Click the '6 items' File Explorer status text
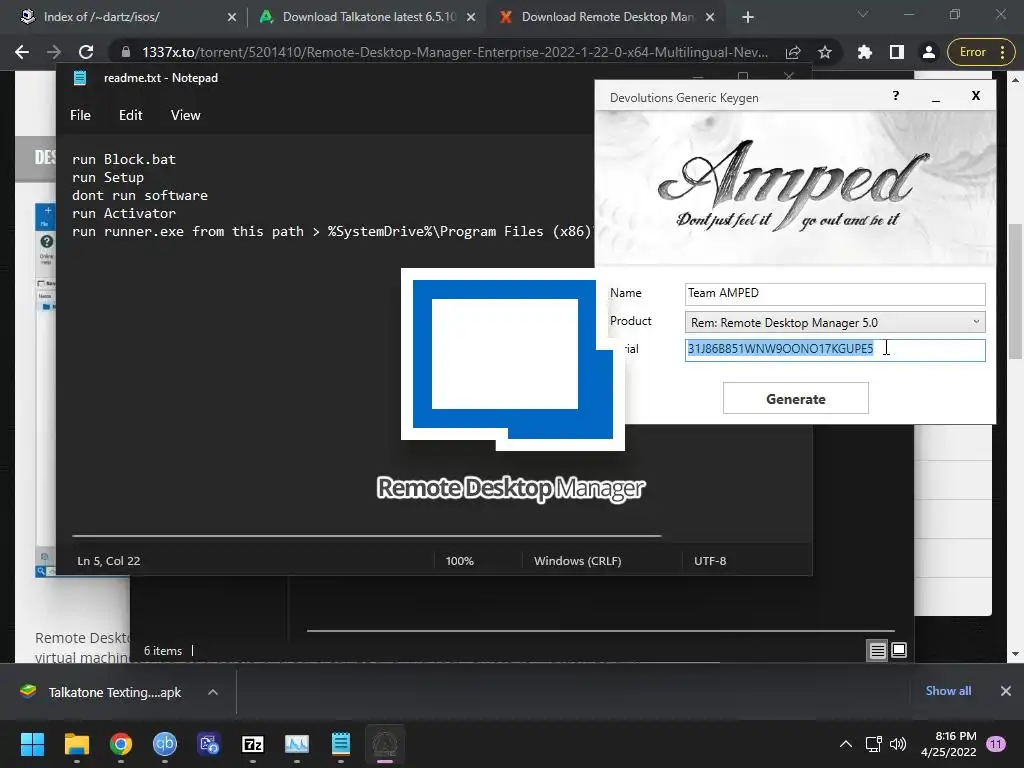The height and width of the screenshot is (768, 1024). [x=163, y=651]
